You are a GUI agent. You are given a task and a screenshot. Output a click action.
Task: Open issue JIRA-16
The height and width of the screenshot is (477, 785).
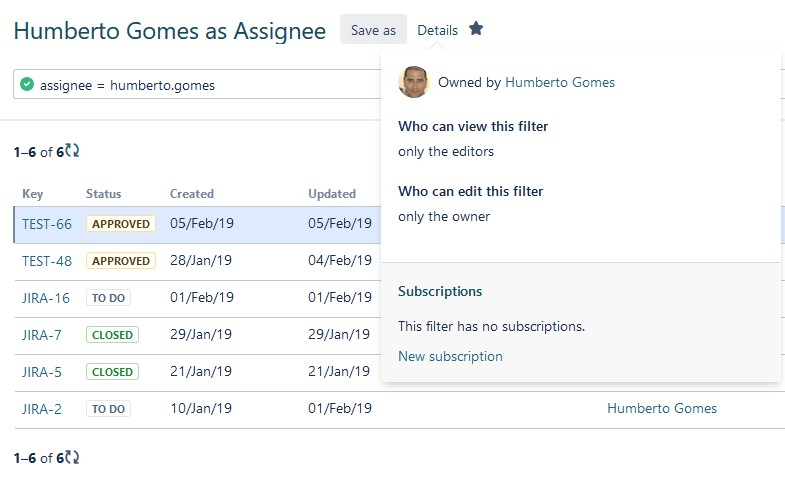[x=46, y=298]
